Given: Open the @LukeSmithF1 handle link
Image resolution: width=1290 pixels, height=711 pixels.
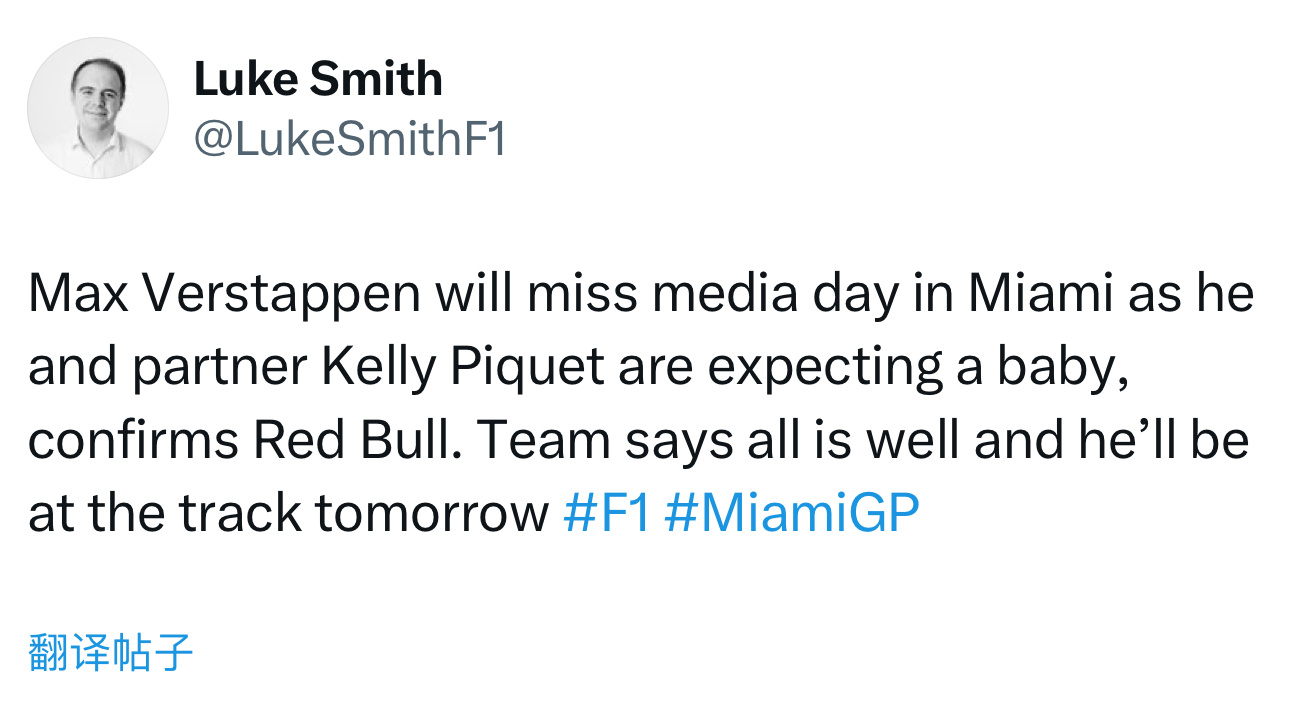Looking at the screenshot, I should click(x=350, y=140).
